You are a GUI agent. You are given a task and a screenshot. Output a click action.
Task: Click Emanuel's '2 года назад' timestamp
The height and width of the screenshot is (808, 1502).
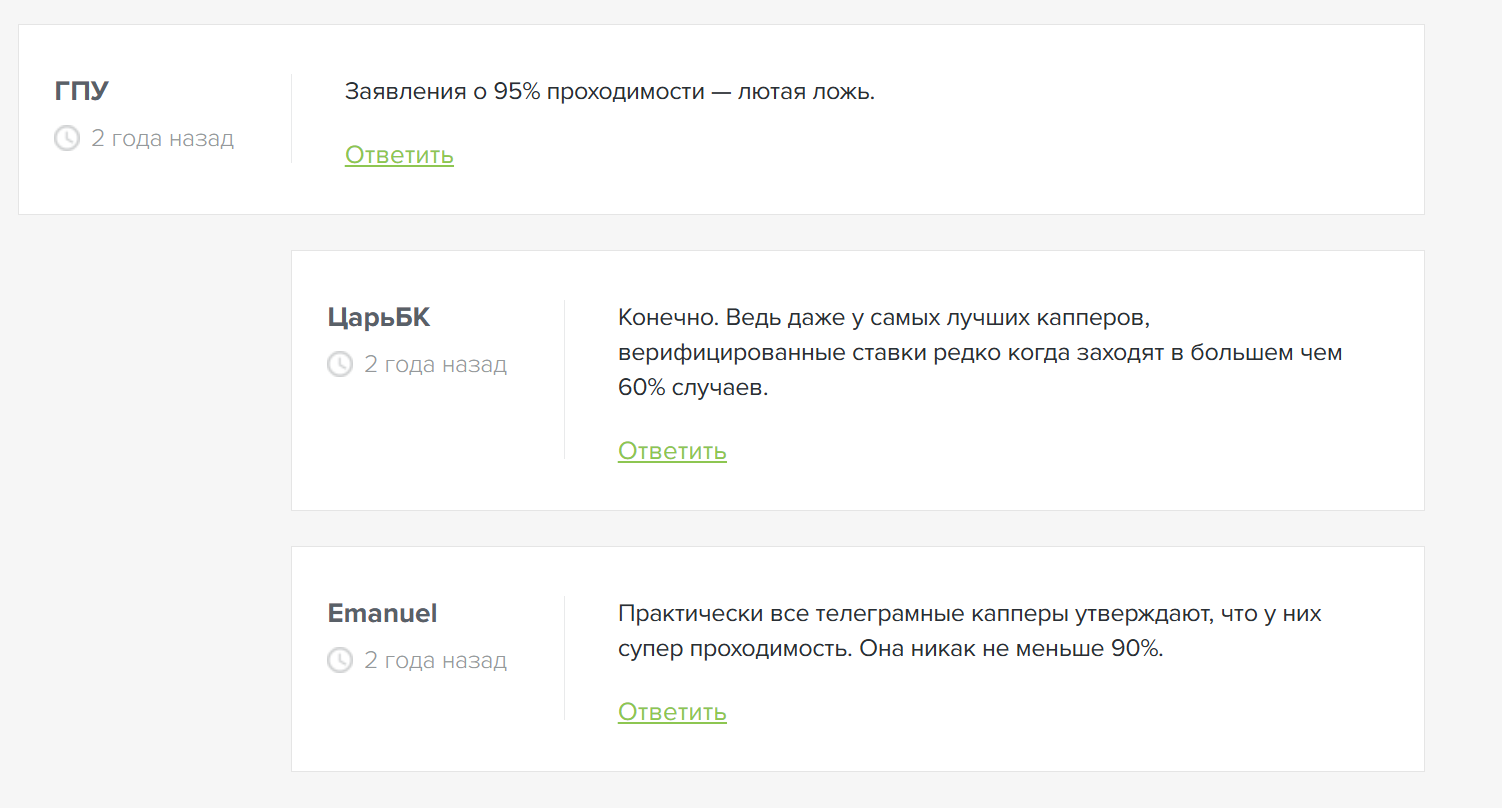coord(435,660)
